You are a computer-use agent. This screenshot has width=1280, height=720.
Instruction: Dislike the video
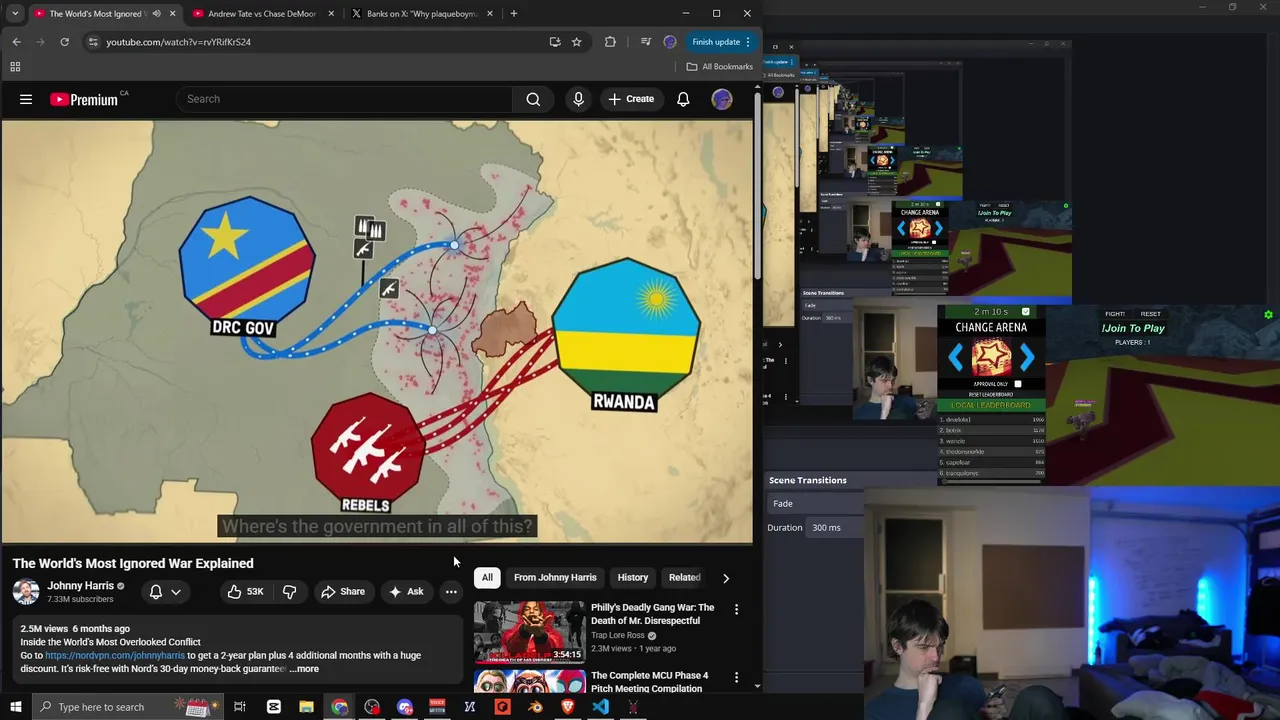(x=289, y=592)
